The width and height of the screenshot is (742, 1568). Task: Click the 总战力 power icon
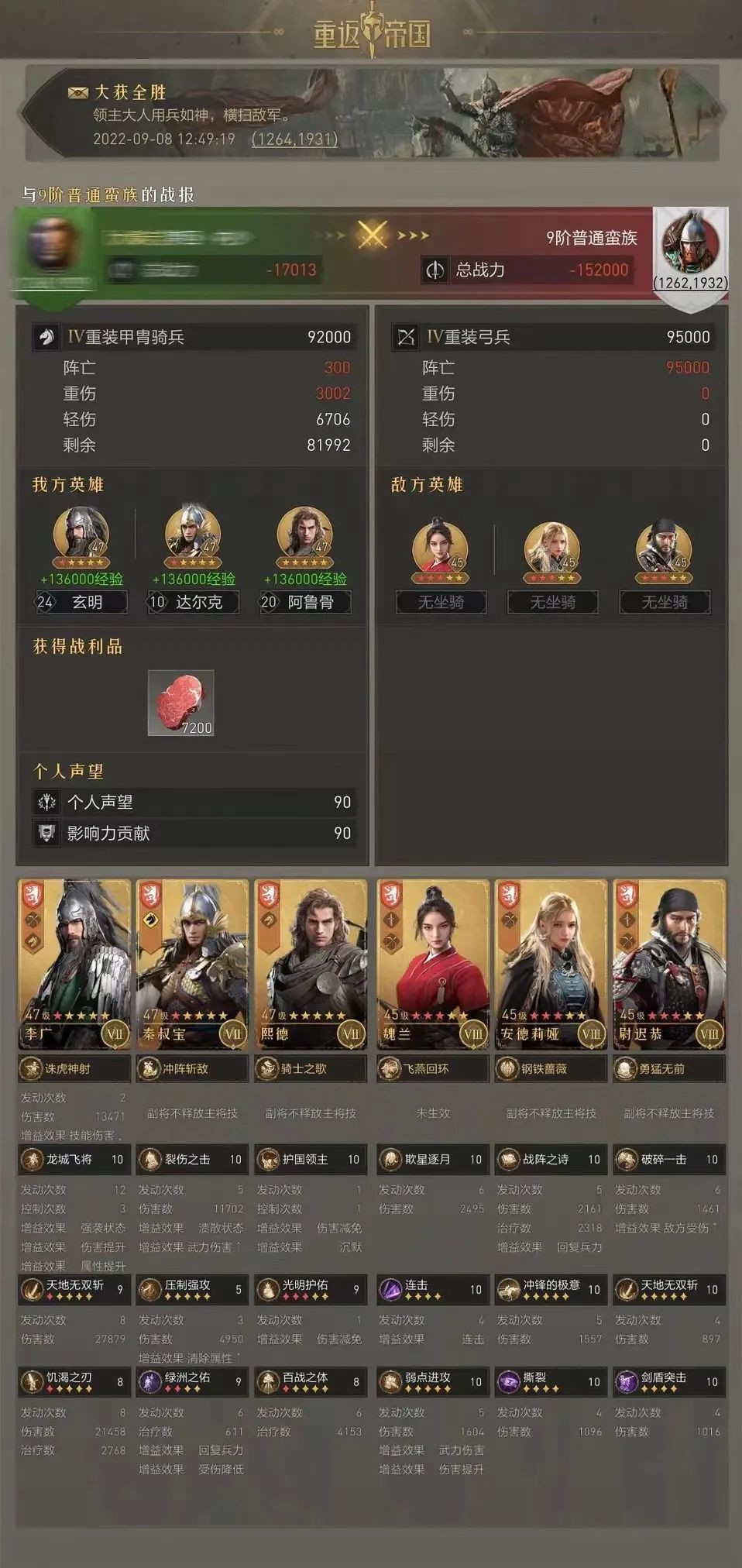click(x=435, y=270)
